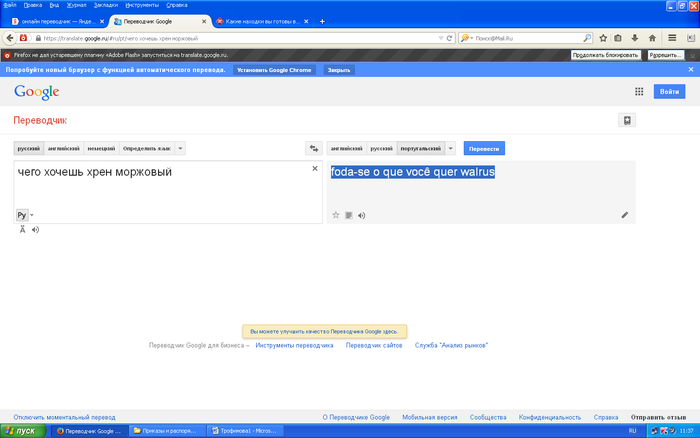This screenshot has height=438, width=700.
Task: Select 'английский' as target language
Action: coord(347,148)
